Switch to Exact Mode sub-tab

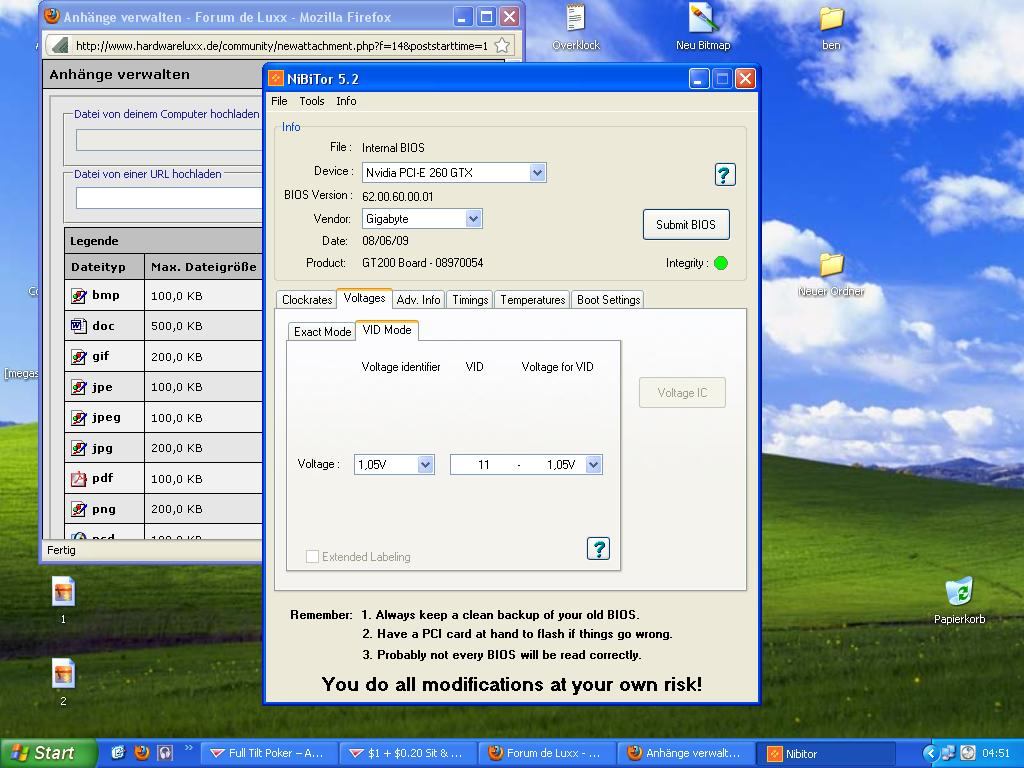pyautogui.click(x=323, y=331)
